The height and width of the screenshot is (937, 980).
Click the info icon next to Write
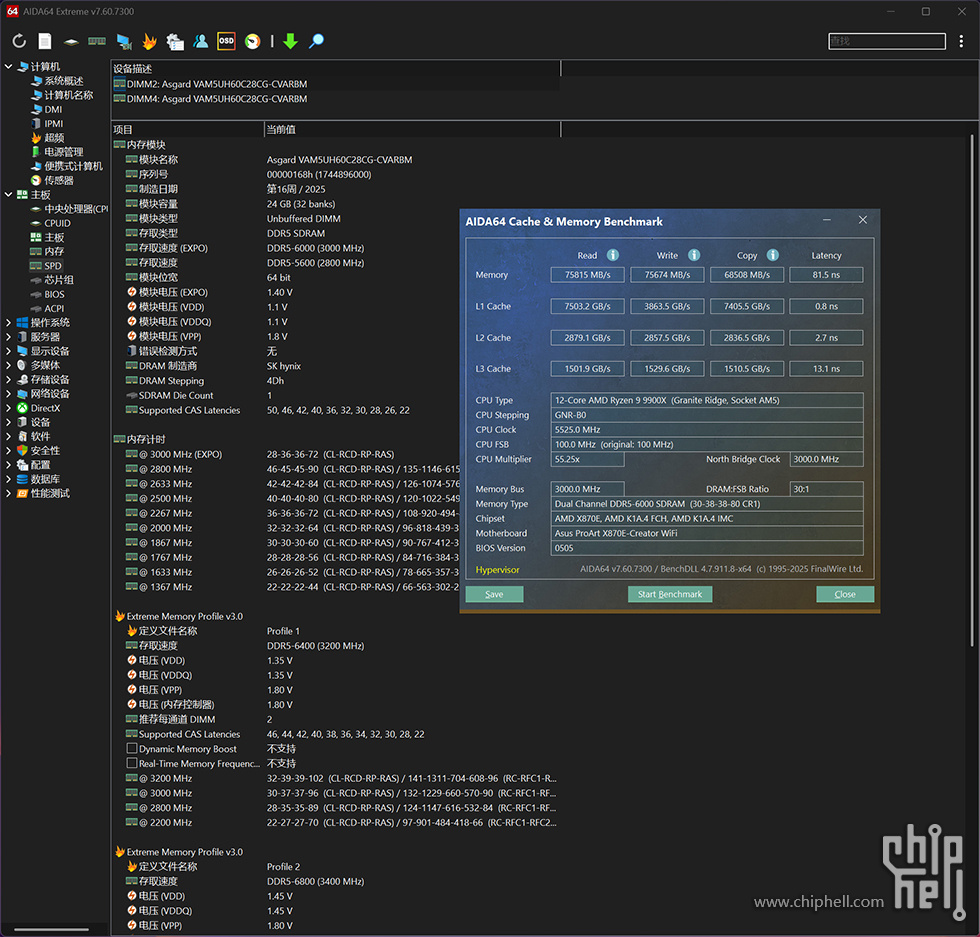point(694,255)
